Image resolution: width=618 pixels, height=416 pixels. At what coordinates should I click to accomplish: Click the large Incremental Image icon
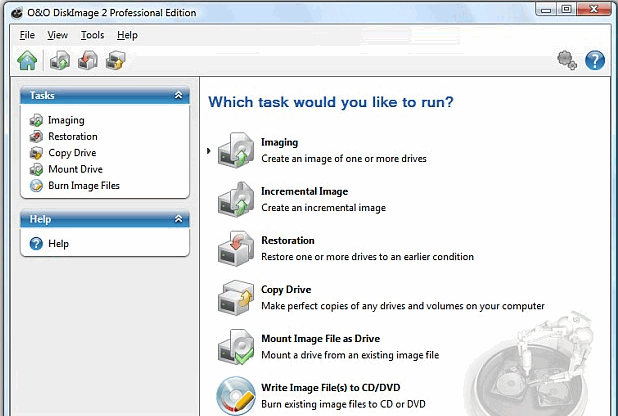[236, 200]
